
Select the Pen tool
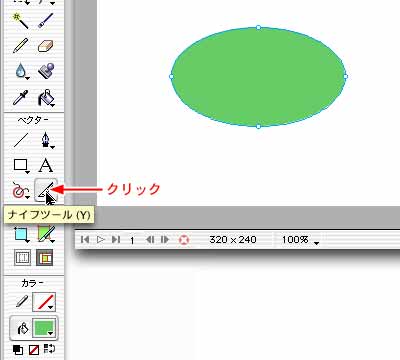click(46, 140)
